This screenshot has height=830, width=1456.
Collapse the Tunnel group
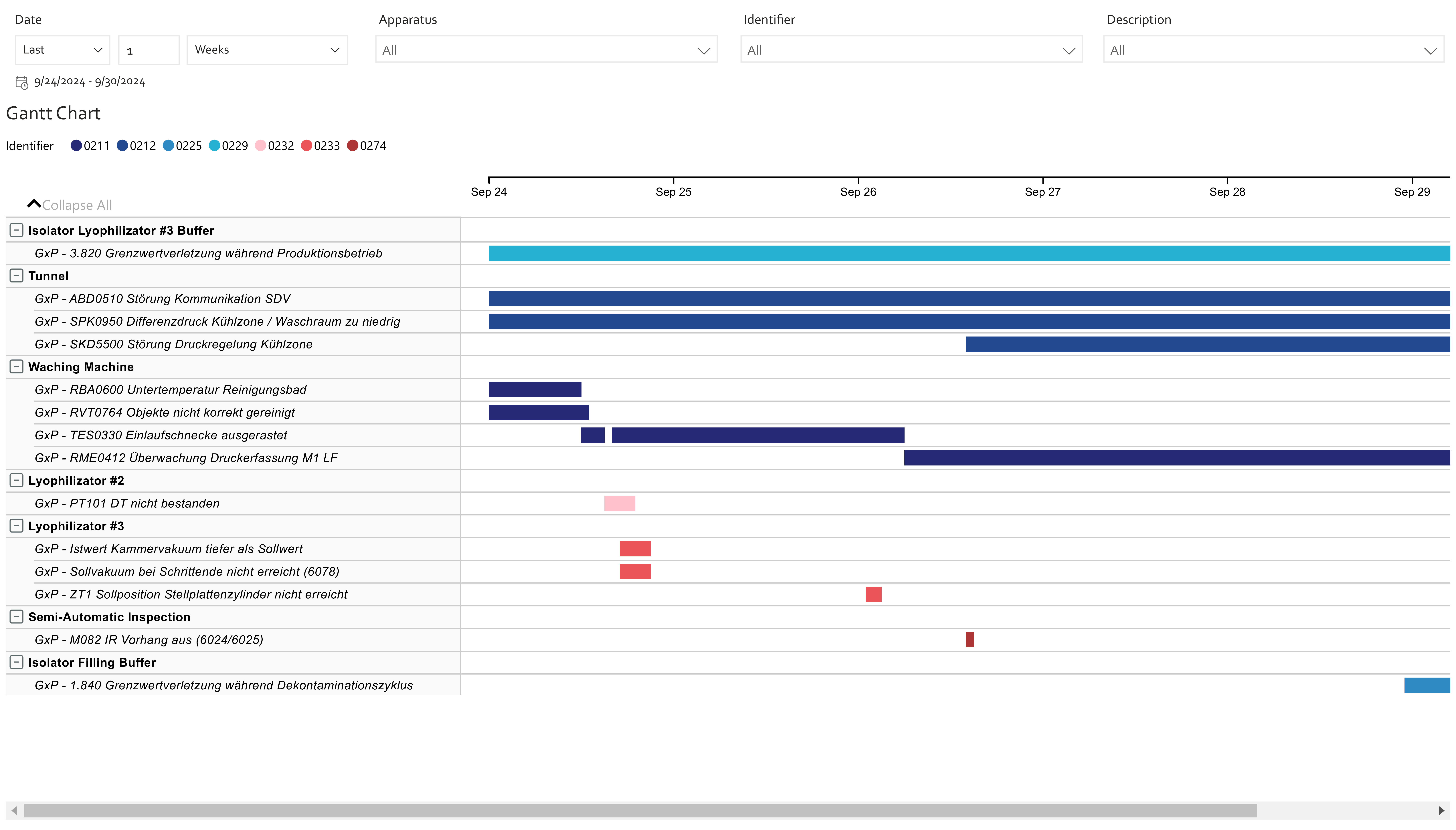tap(17, 276)
